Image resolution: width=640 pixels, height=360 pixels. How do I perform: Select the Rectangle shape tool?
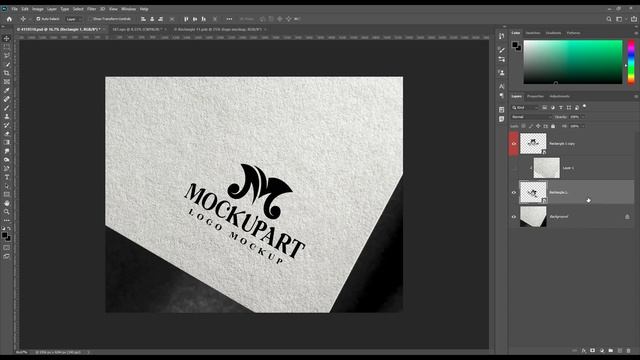coord(7,194)
